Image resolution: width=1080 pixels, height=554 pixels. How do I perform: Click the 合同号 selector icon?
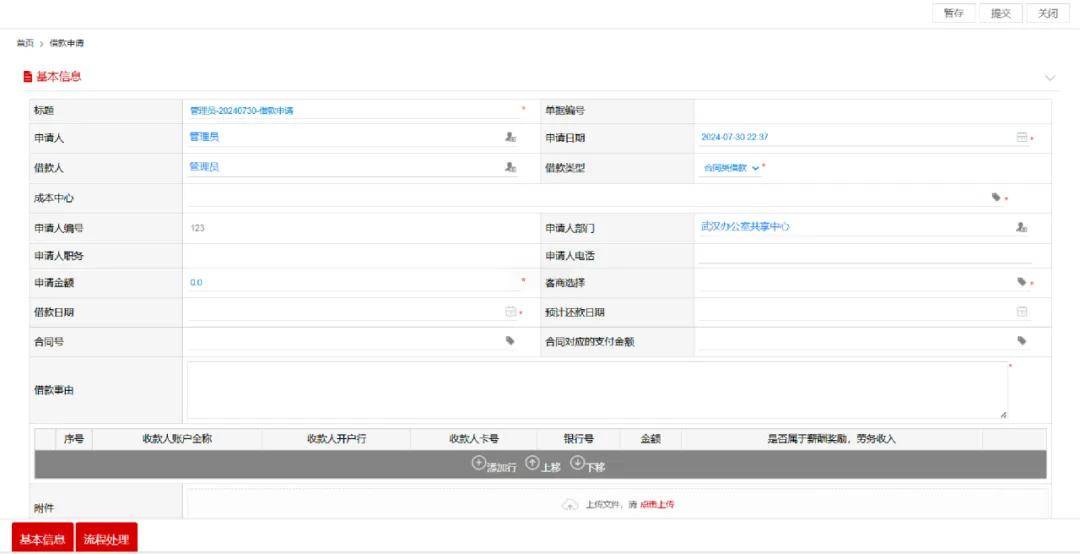(x=510, y=341)
